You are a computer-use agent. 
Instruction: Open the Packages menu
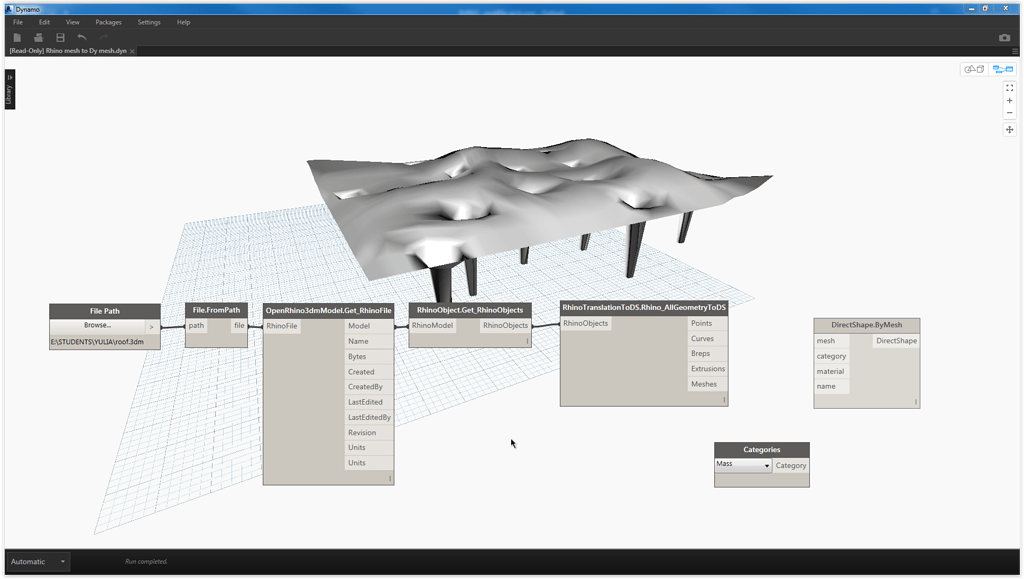pyautogui.click(x=108, y=21)
